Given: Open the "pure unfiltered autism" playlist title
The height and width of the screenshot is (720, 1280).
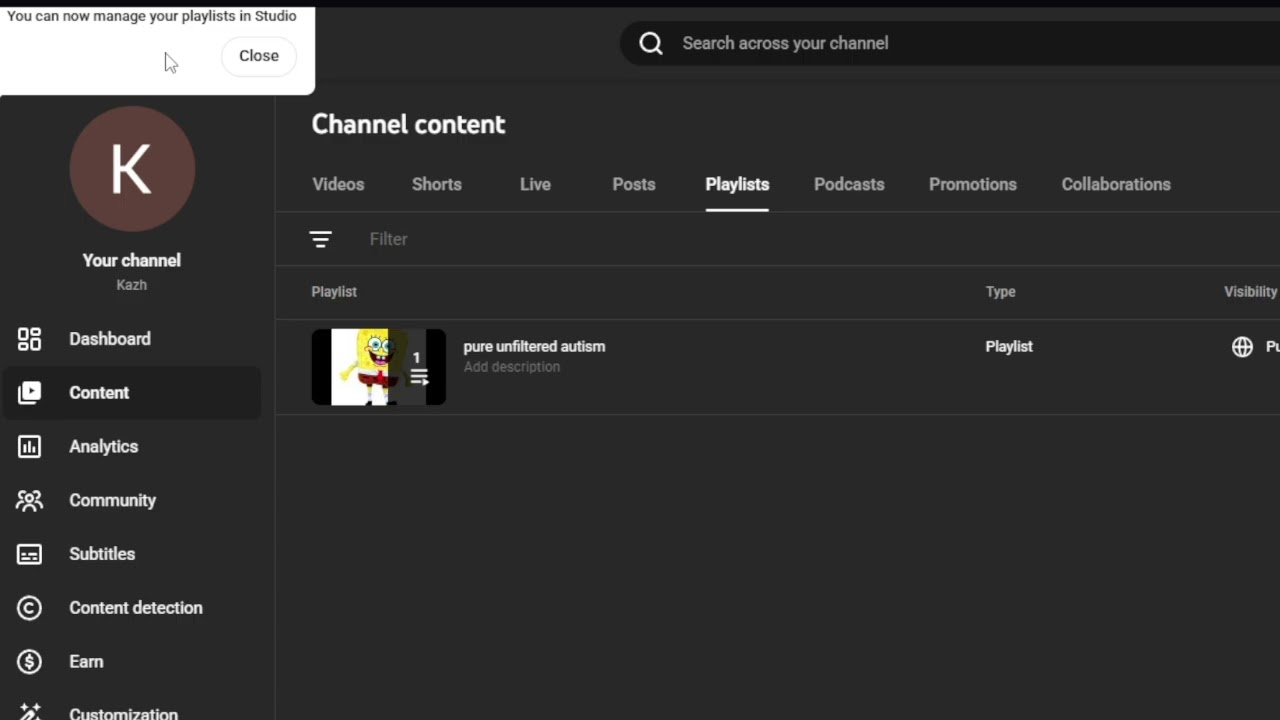Looking at the screenshot, I should click(x=534, y=346).
